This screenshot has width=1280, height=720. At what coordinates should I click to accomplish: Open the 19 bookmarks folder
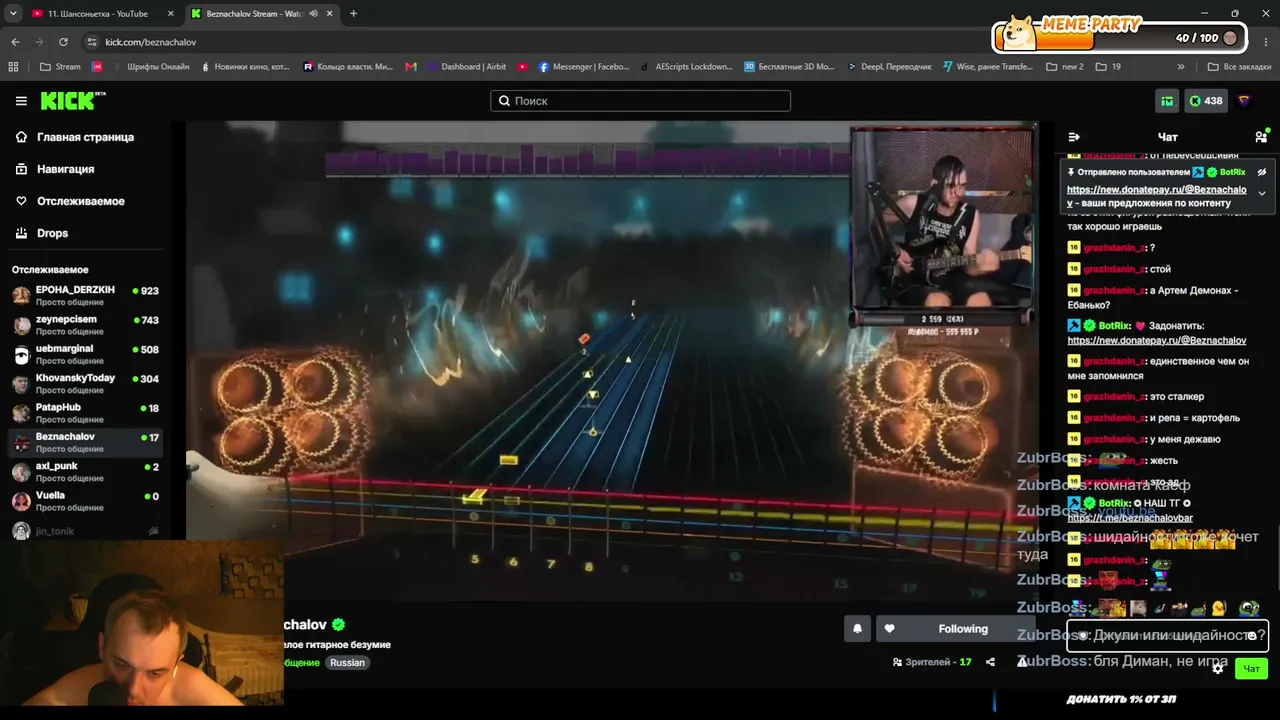point(1108,67)
